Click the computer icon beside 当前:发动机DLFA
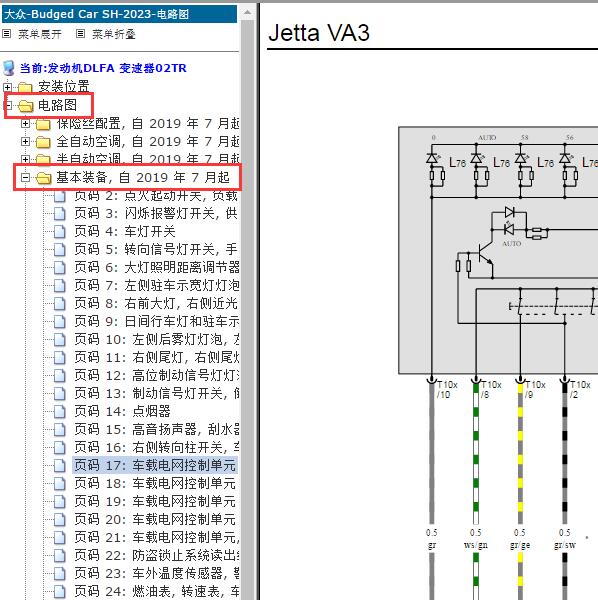The height and width of the screenshot is (600, 598). (9, 68)
